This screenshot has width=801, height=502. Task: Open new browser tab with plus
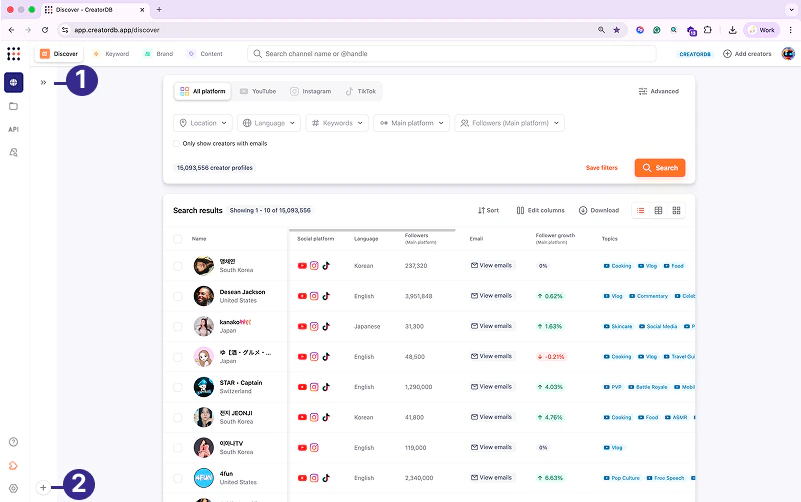159,10
